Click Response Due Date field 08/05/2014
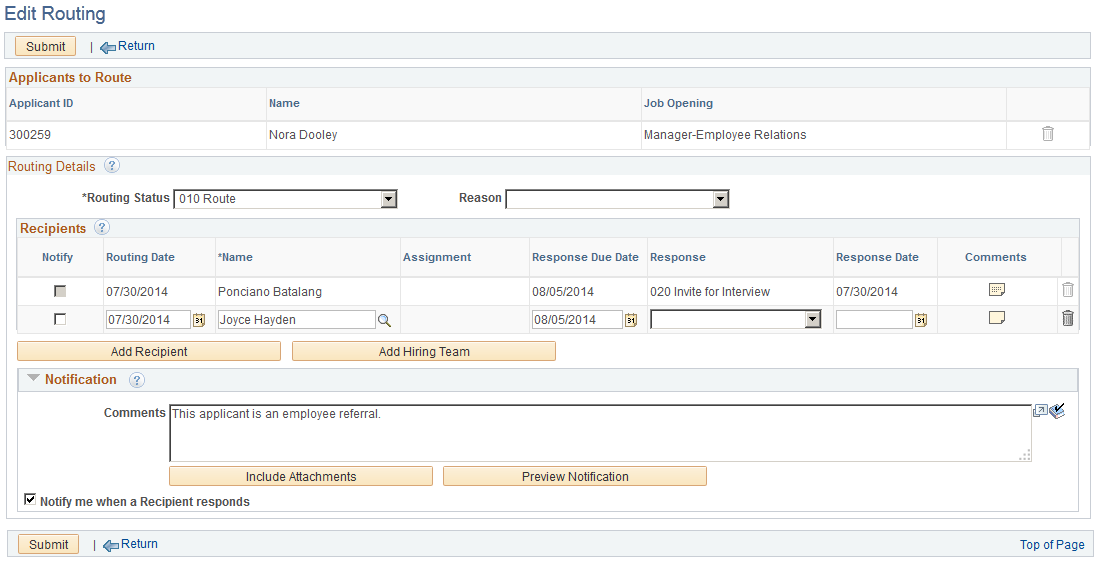This screenshot has width=1099, height=569. tap(577, 320)
